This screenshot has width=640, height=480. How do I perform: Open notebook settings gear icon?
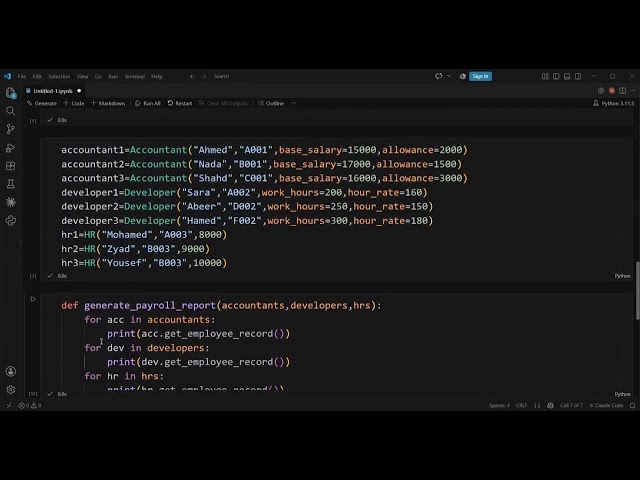601,91
